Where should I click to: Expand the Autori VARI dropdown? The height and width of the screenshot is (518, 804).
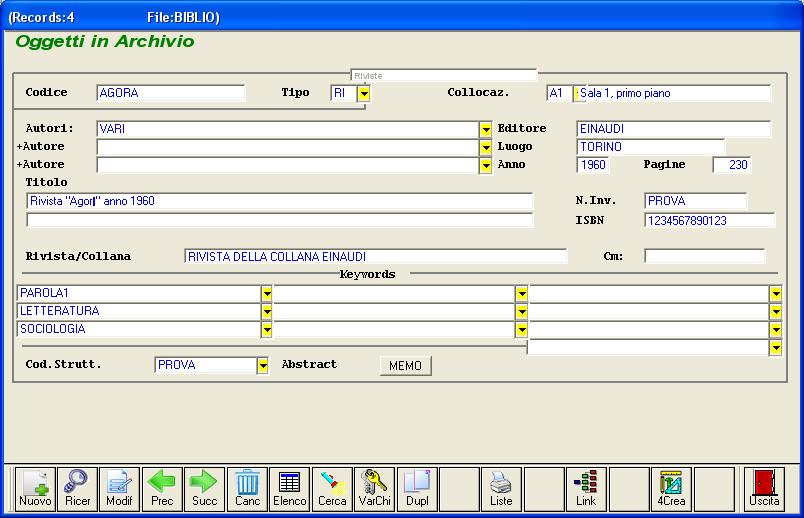pyautogui.click(x=486, y=129)
